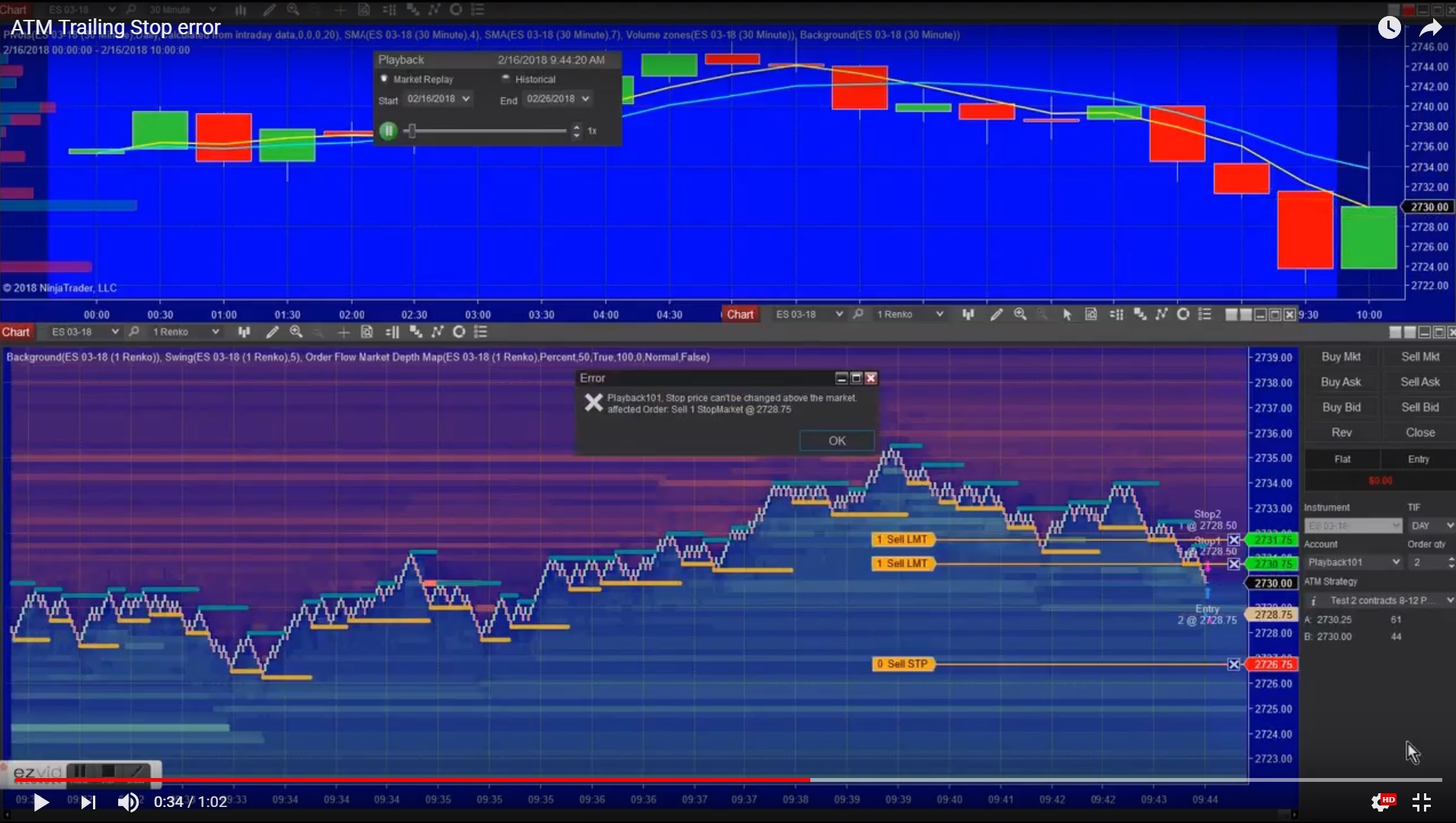Click Buy Mkt button
Viewport: 1456px width, 823px height.
1341,357
